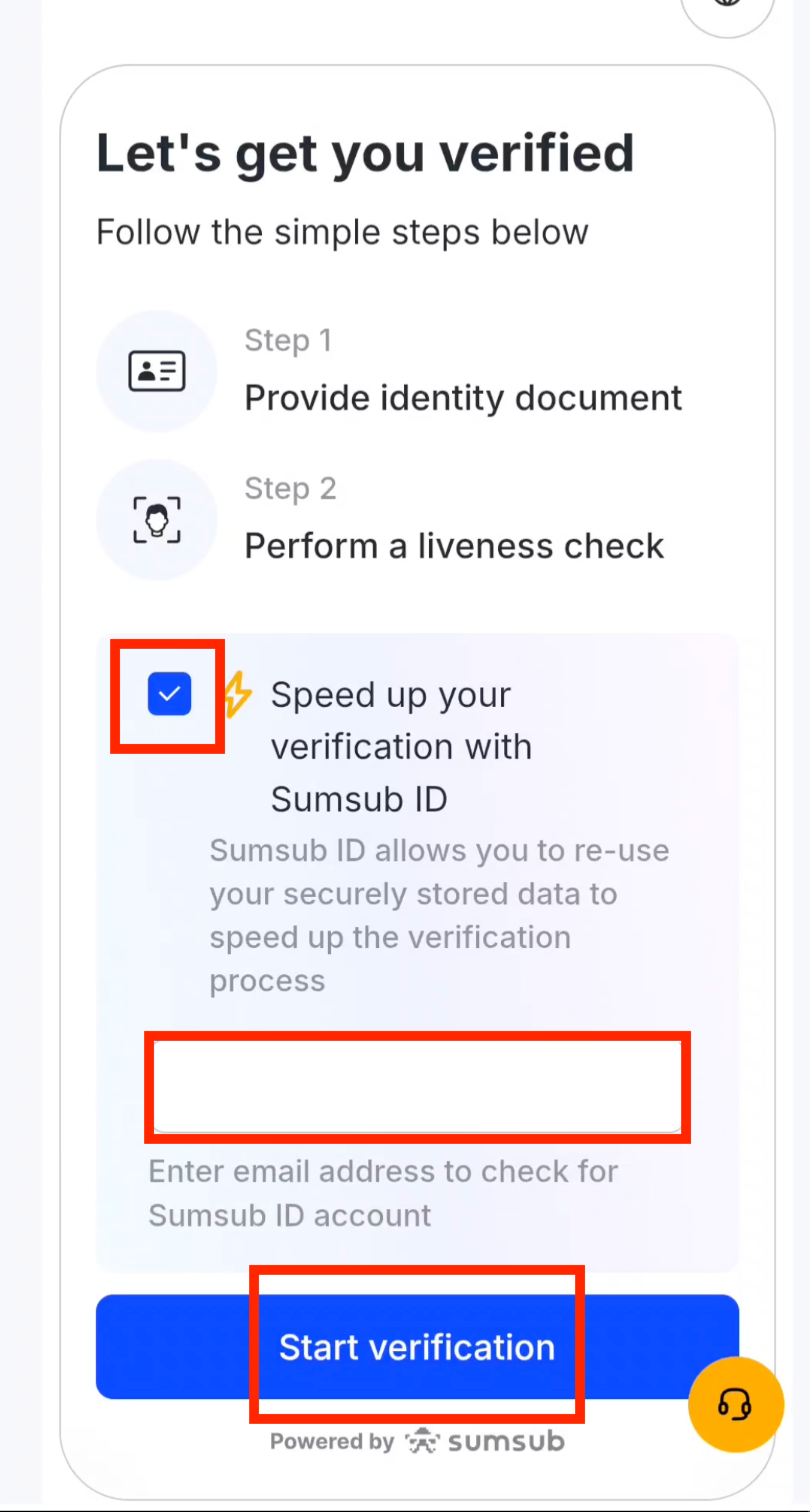Click the circular badge around the liveness icon

point(157,518)
